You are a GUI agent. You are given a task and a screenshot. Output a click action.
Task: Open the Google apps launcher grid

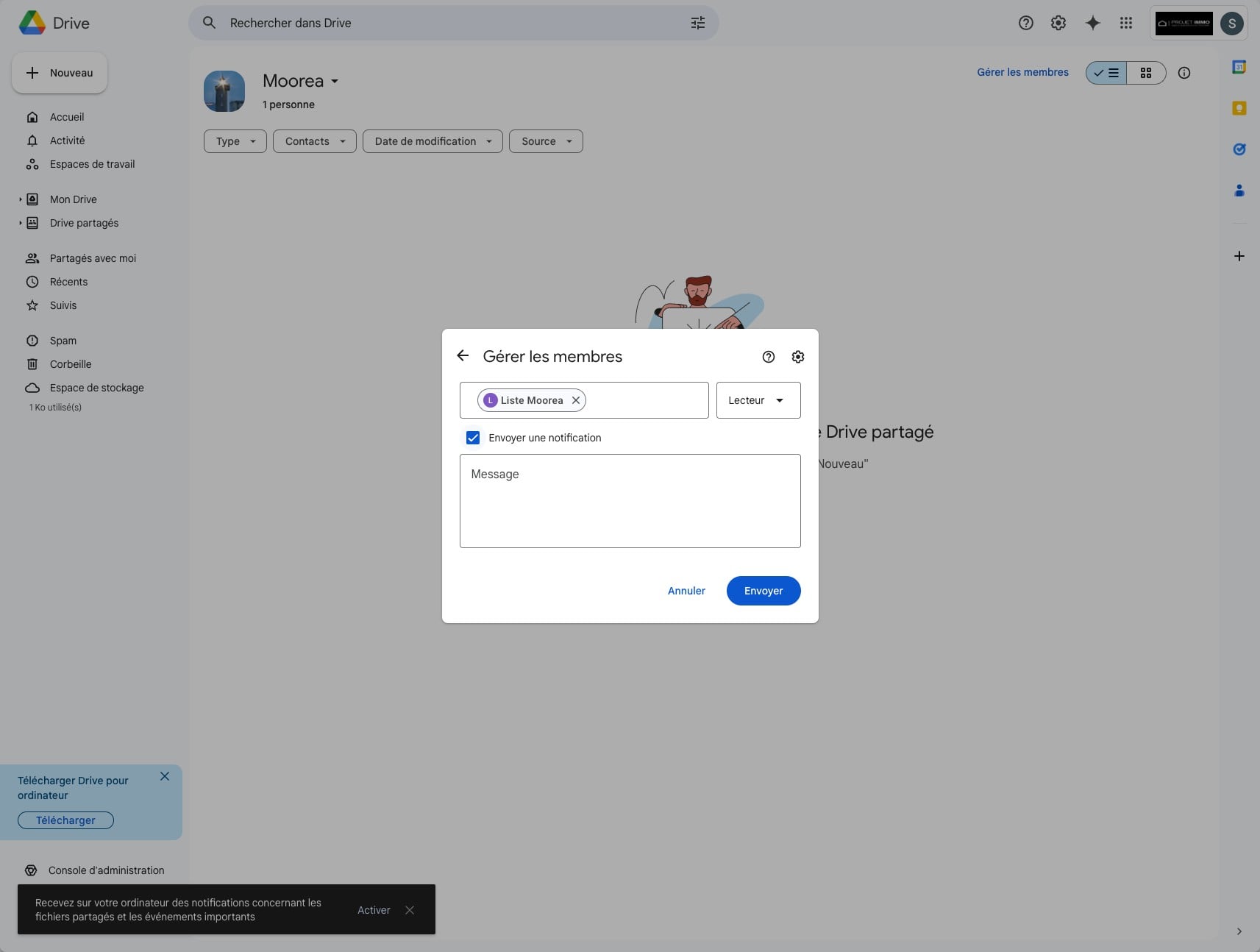pos(1126,23)
